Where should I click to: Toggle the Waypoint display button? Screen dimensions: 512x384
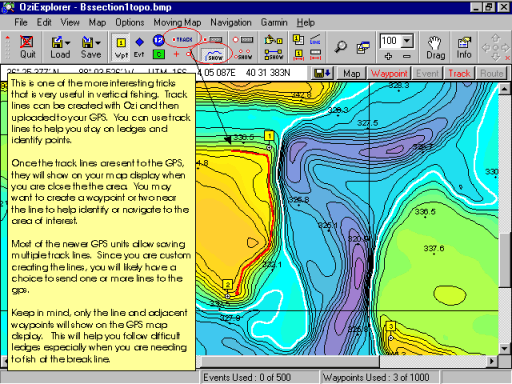click(389, 73)
